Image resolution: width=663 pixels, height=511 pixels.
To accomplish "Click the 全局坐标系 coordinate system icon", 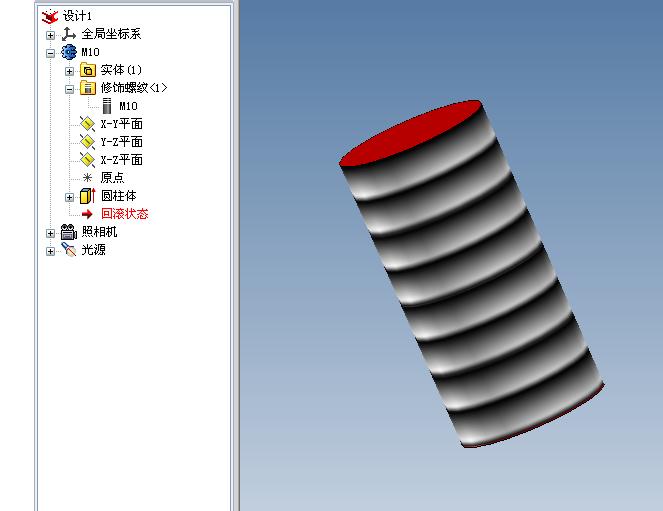I will coord(68,34).
